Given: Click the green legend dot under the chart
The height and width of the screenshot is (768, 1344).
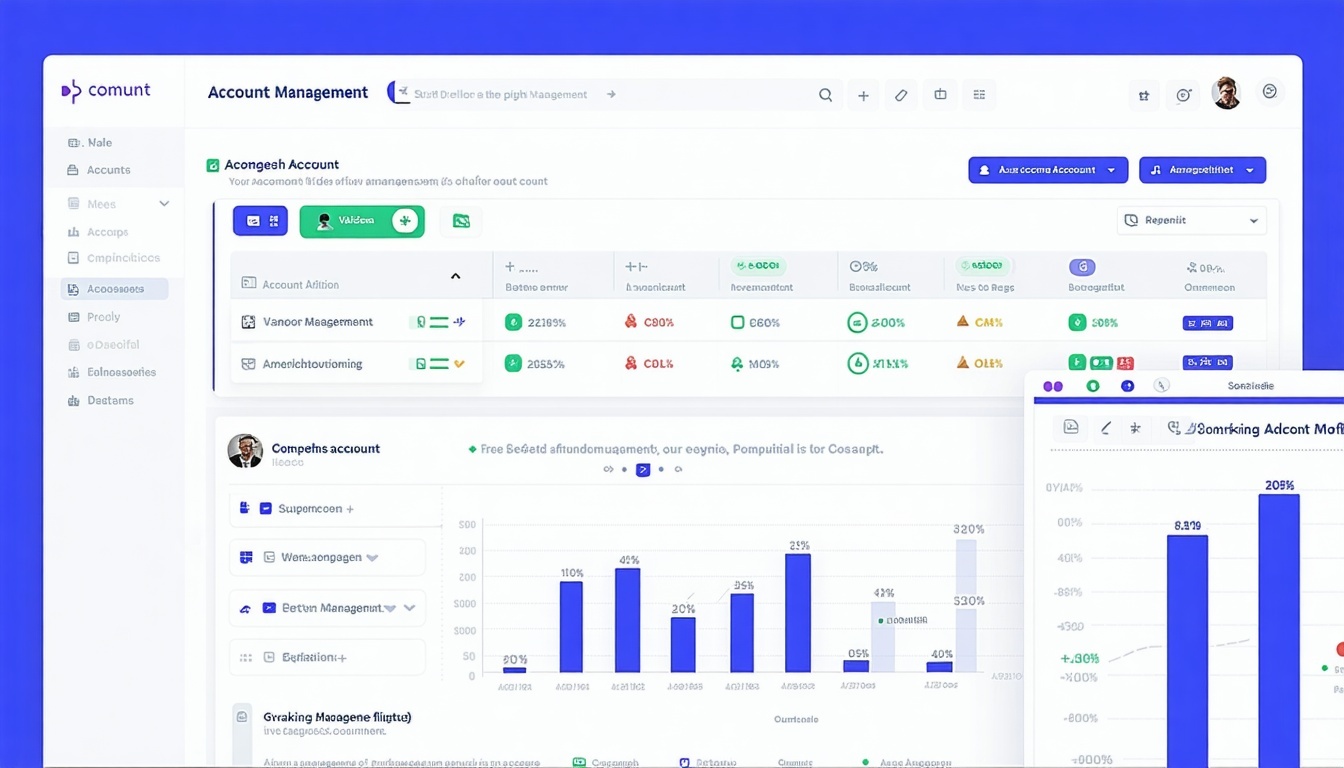Looking at the screenshot, I should pos(864,761).
